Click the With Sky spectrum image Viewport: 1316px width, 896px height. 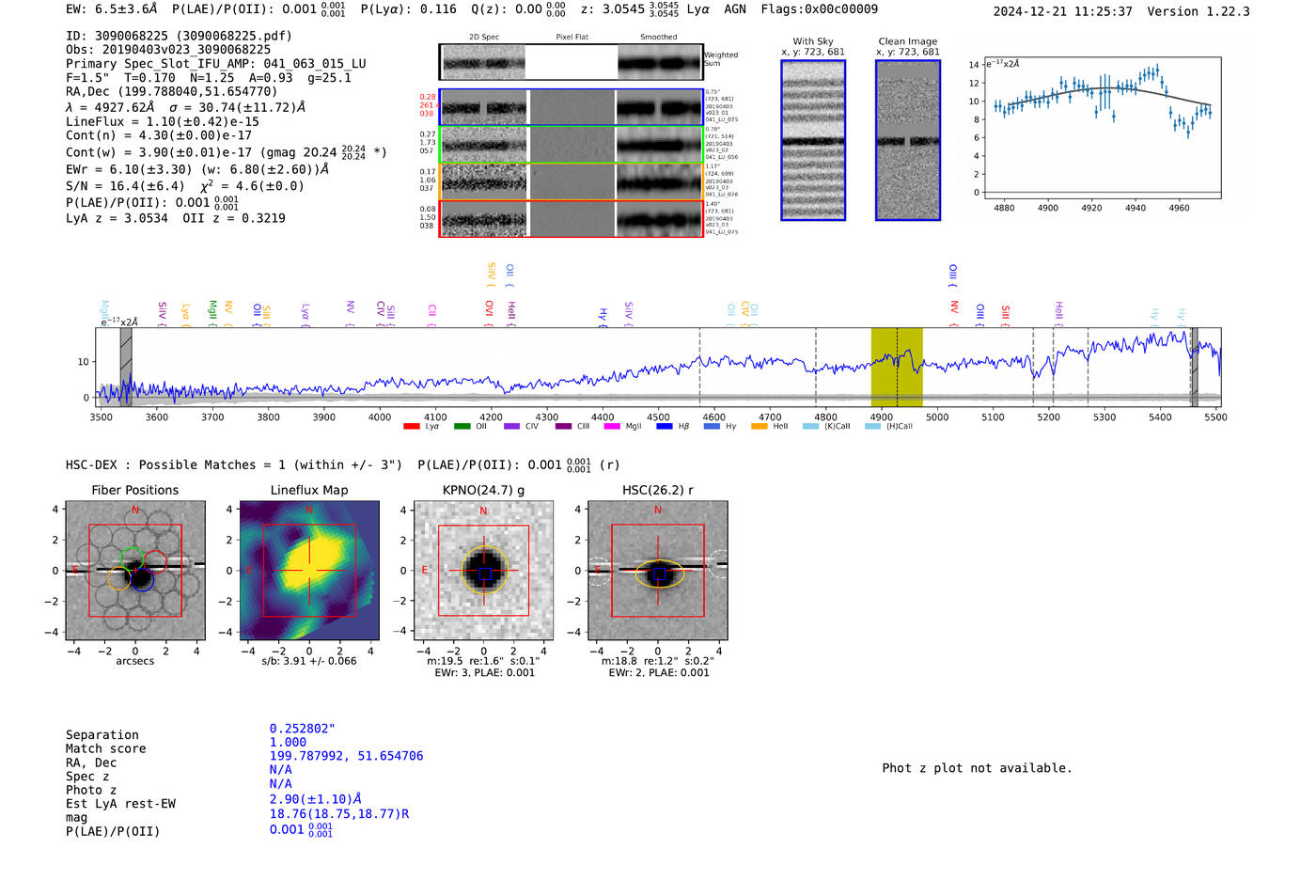point(813,140)
